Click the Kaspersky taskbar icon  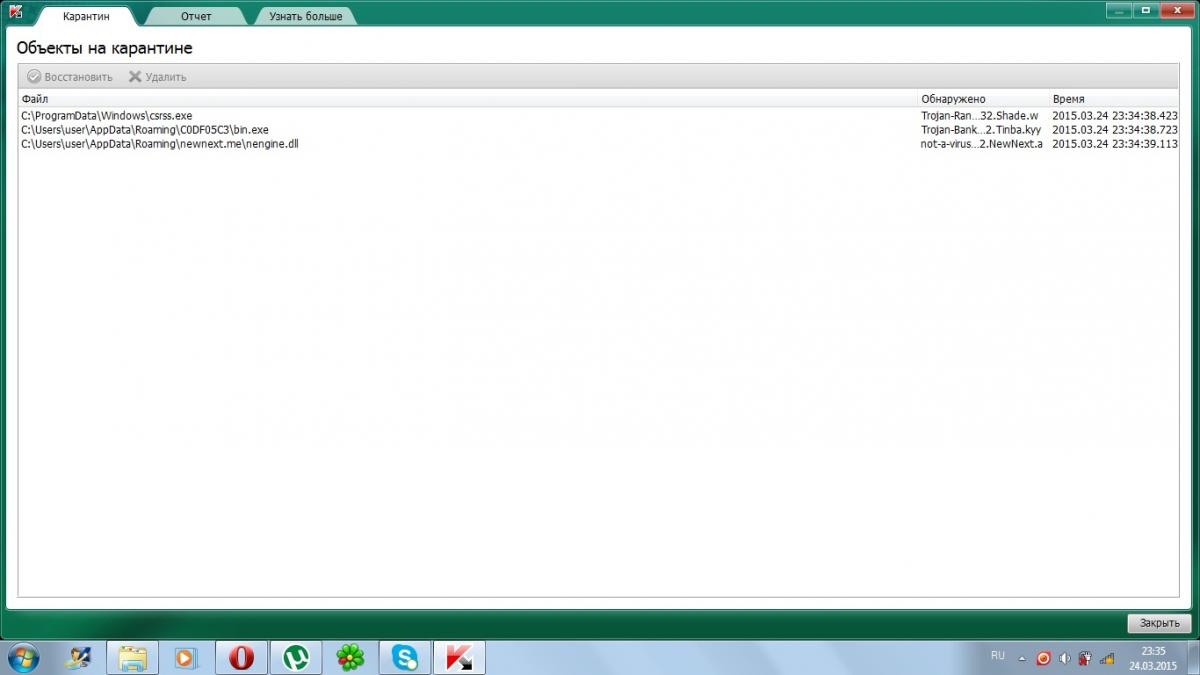click(x=460, y=658)
